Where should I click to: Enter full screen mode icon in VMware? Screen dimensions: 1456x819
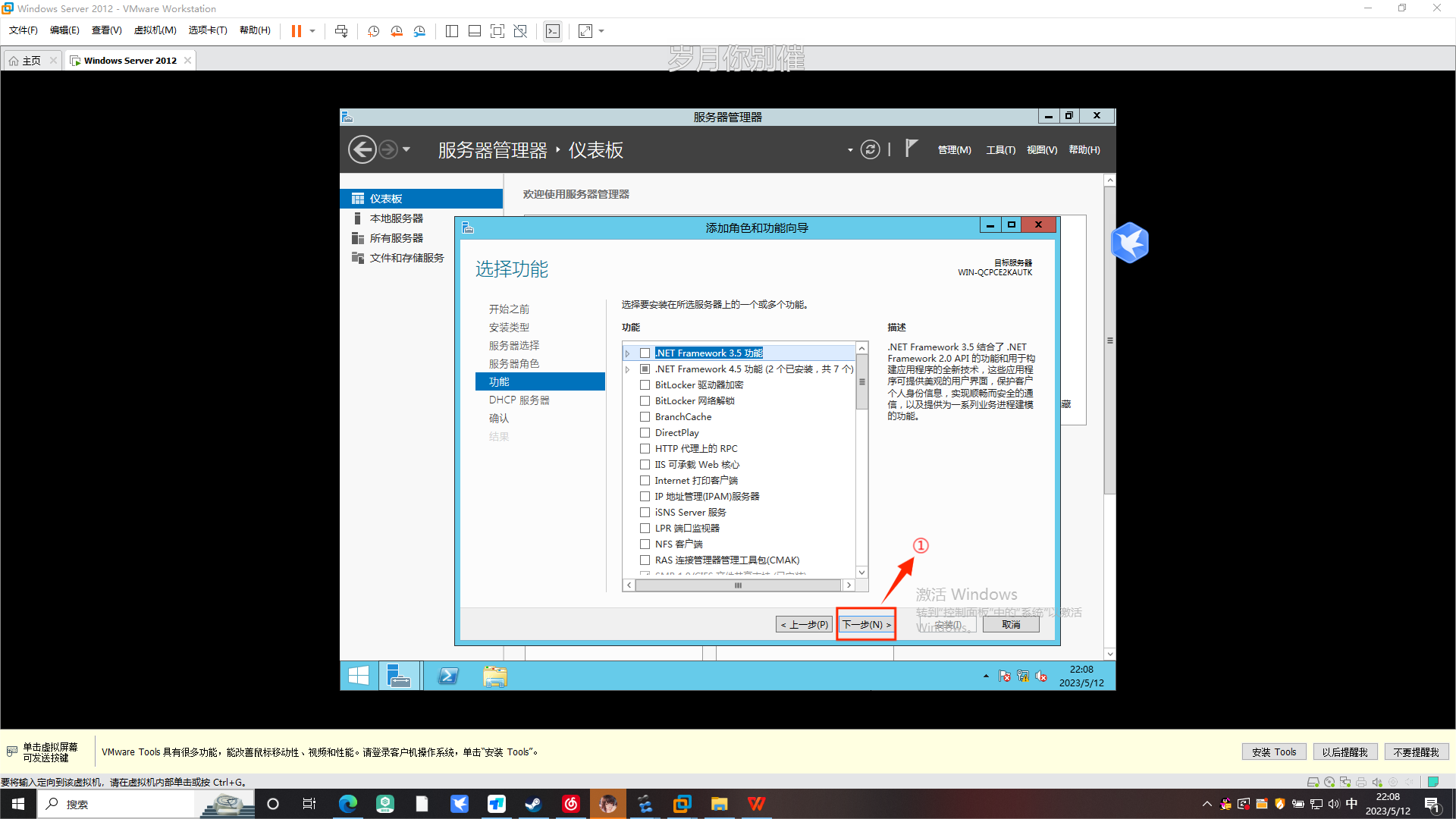(x=497, y=31)
